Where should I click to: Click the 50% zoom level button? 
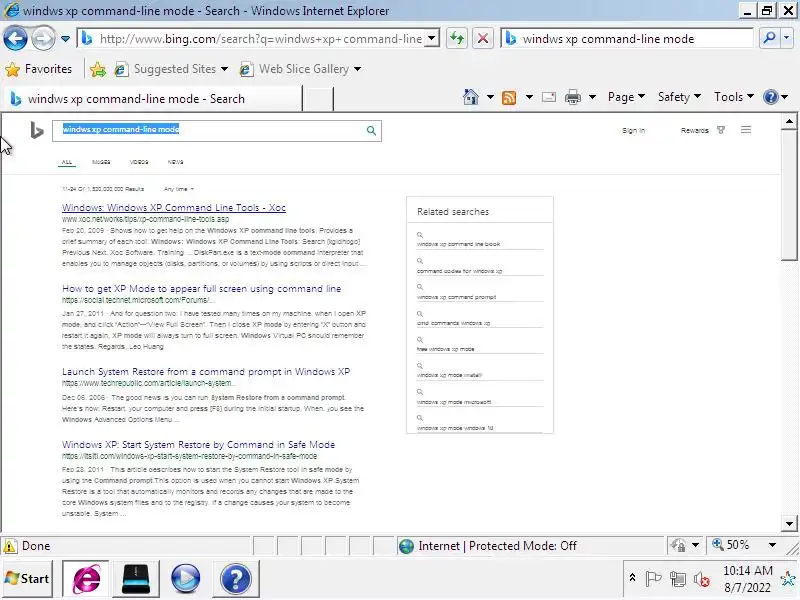coord(732,545)
